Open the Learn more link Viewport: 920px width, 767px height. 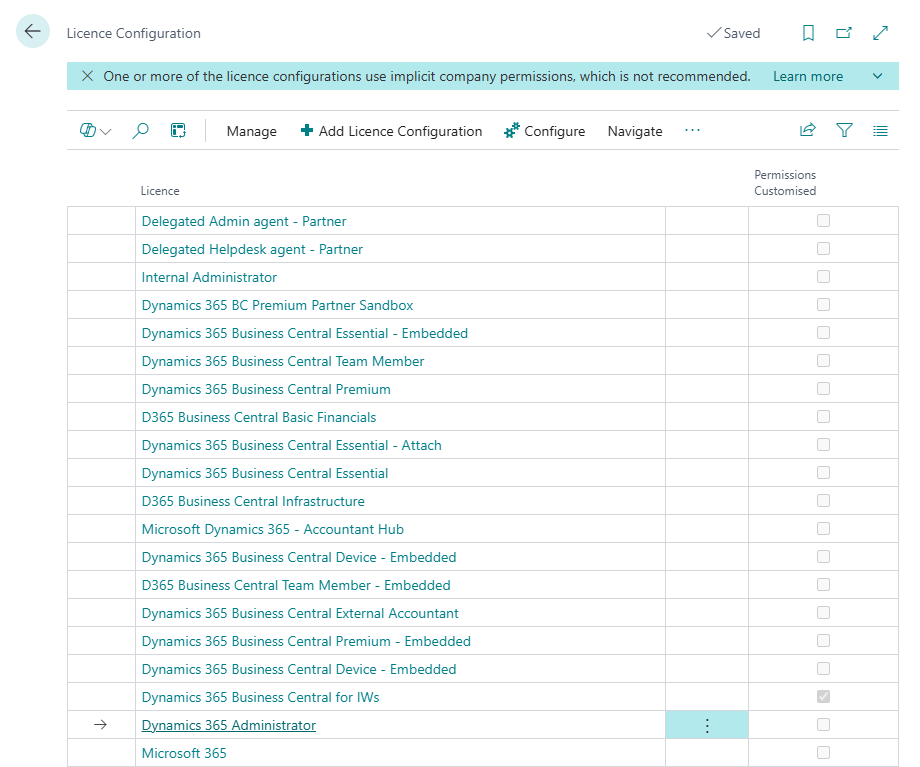807,76
